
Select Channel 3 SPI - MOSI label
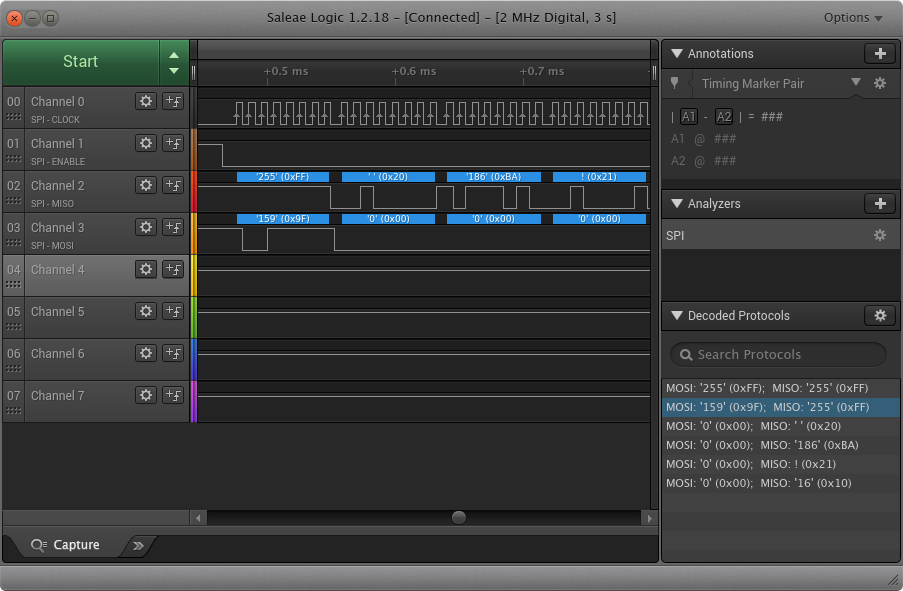pos(52,246)
